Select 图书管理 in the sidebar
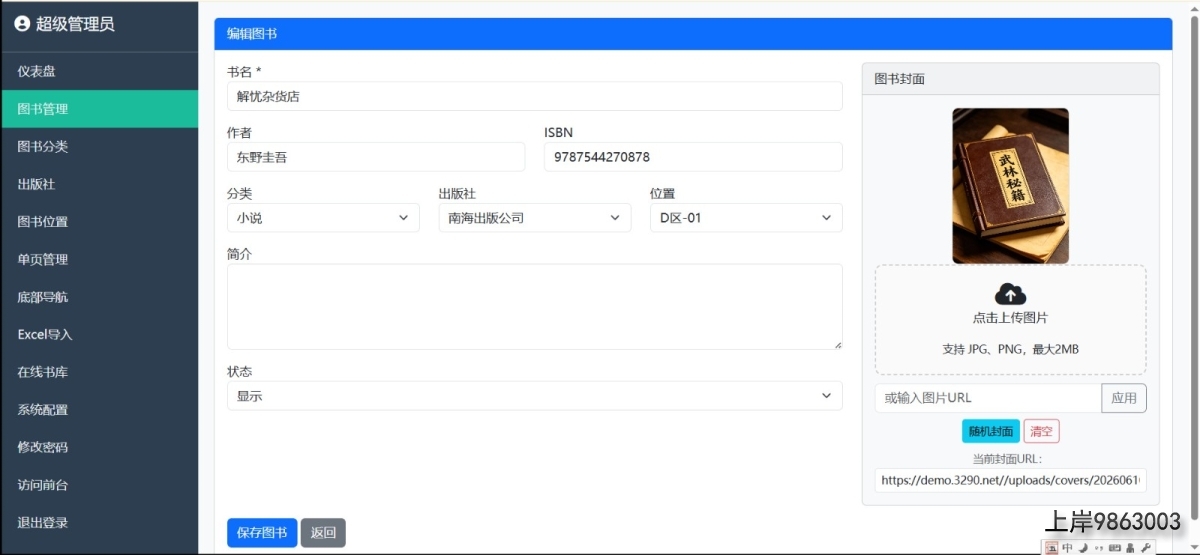1200x555 pixels. point(99,109)
